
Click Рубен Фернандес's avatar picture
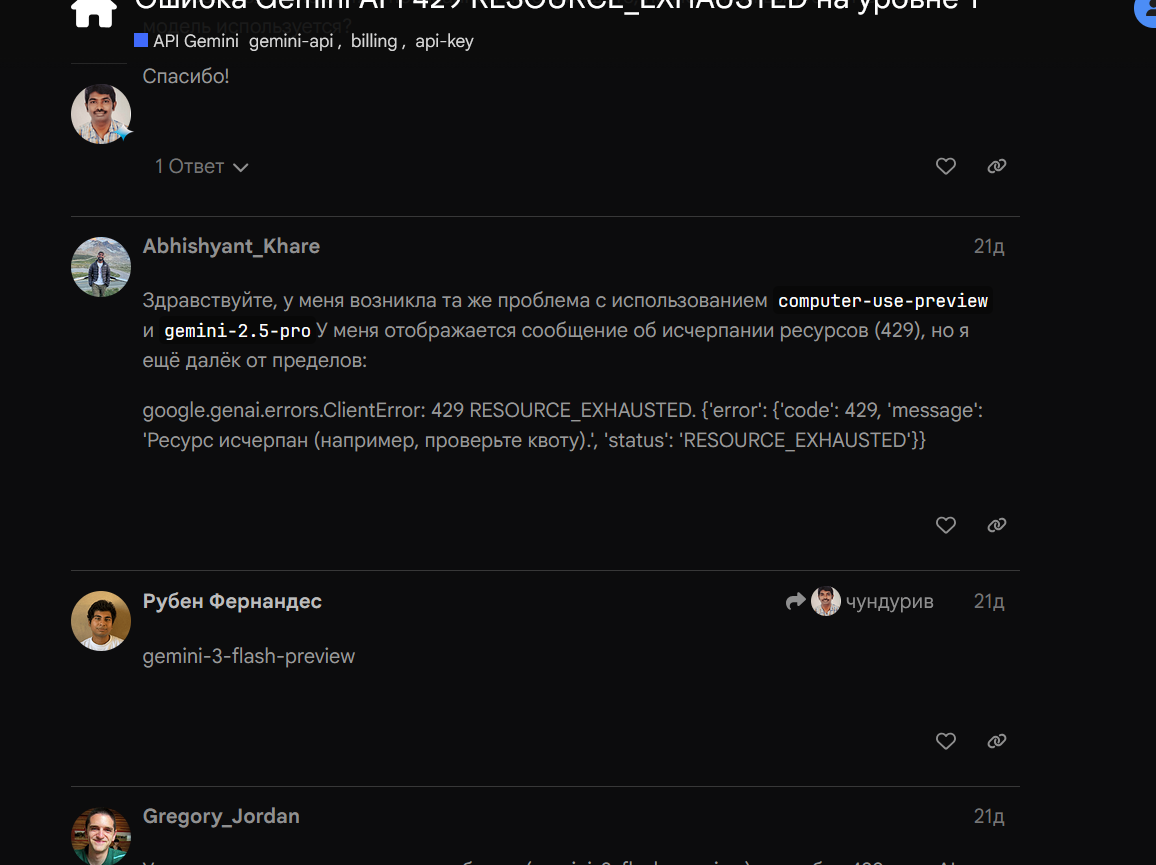tap(101, 621)
